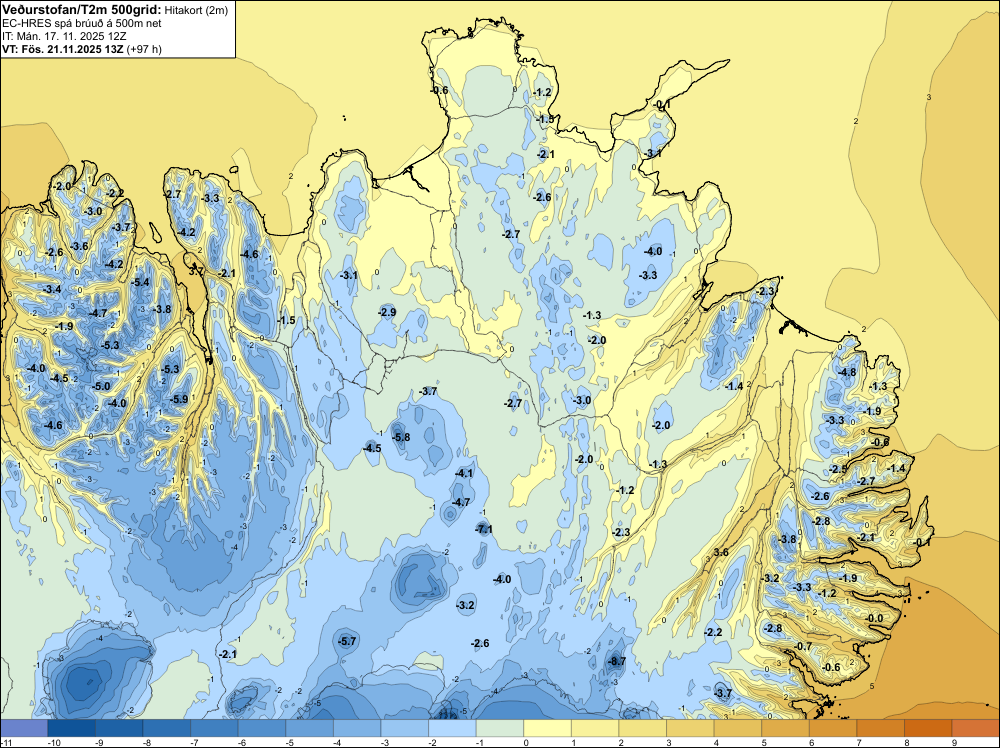Select the -7.1 temperature value
The image size is (1000, 748).
484,529
